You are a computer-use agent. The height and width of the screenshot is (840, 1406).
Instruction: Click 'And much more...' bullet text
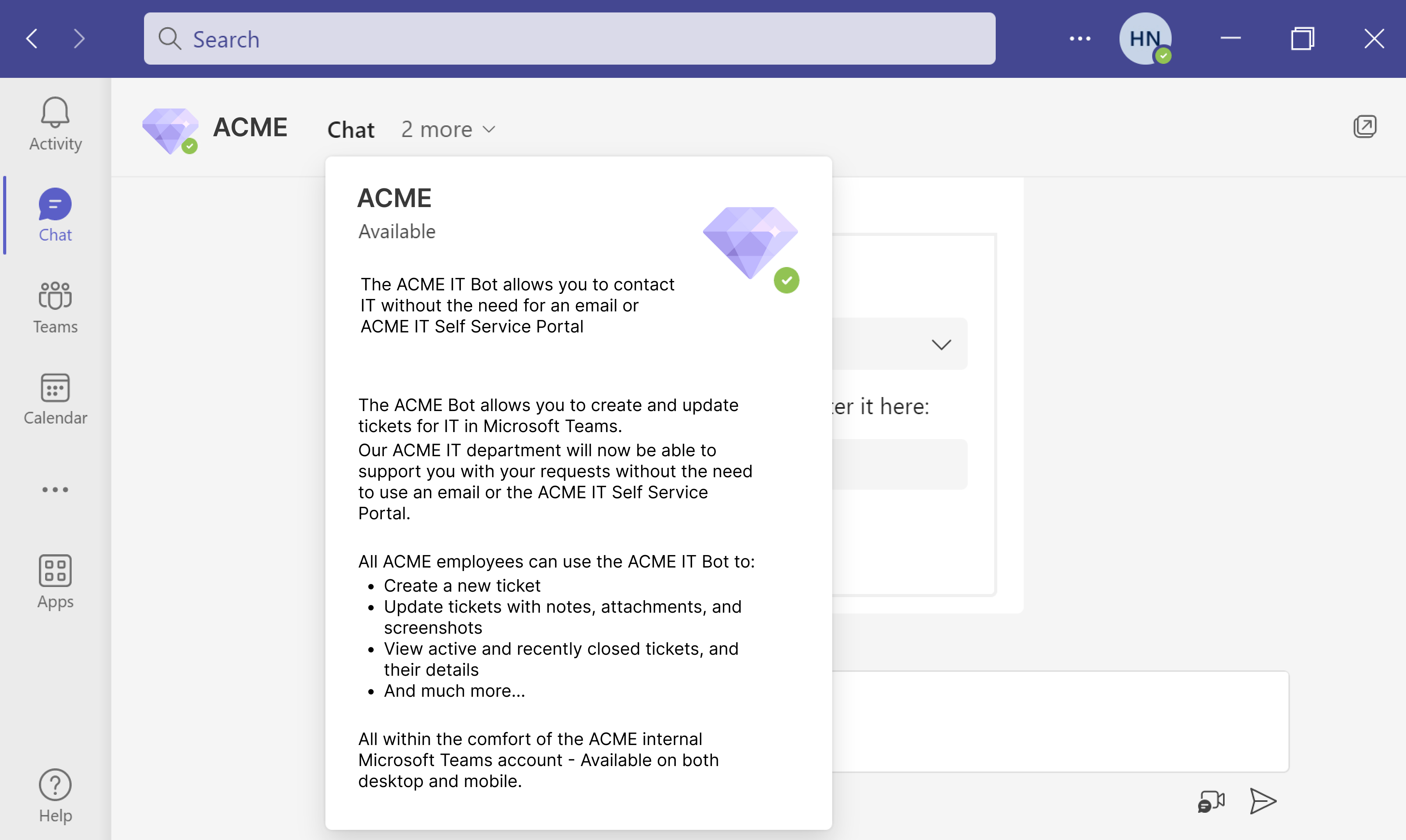(455, 691)
